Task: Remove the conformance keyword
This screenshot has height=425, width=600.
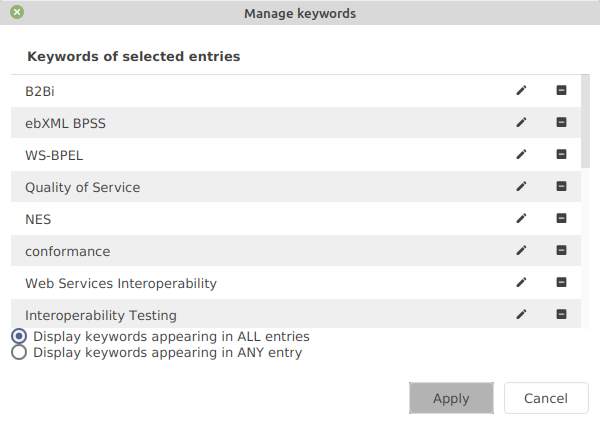Action: coord(561,251)
